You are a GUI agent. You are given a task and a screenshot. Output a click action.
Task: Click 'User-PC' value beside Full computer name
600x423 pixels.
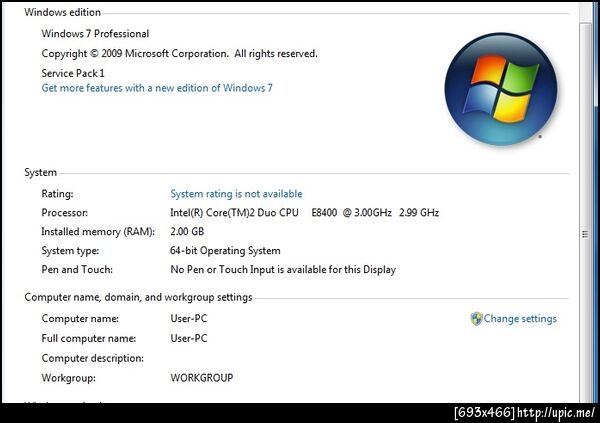[x=189, y=338]
